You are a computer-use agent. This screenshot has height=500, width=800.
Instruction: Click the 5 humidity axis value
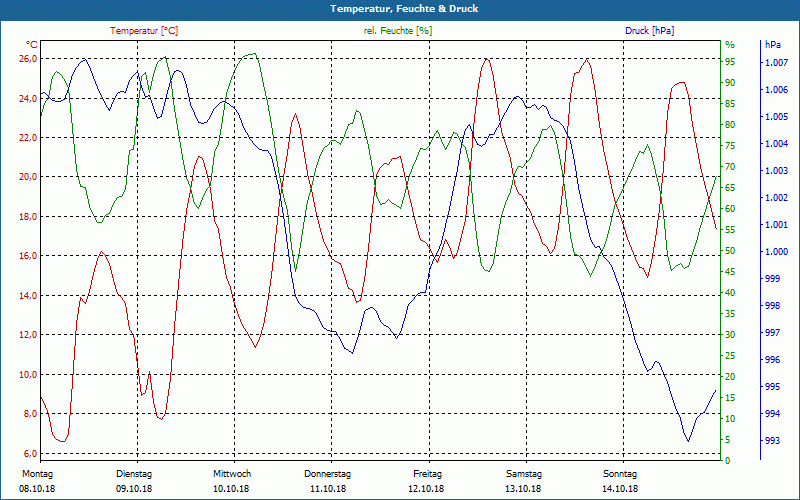click(x=728, y=440)
